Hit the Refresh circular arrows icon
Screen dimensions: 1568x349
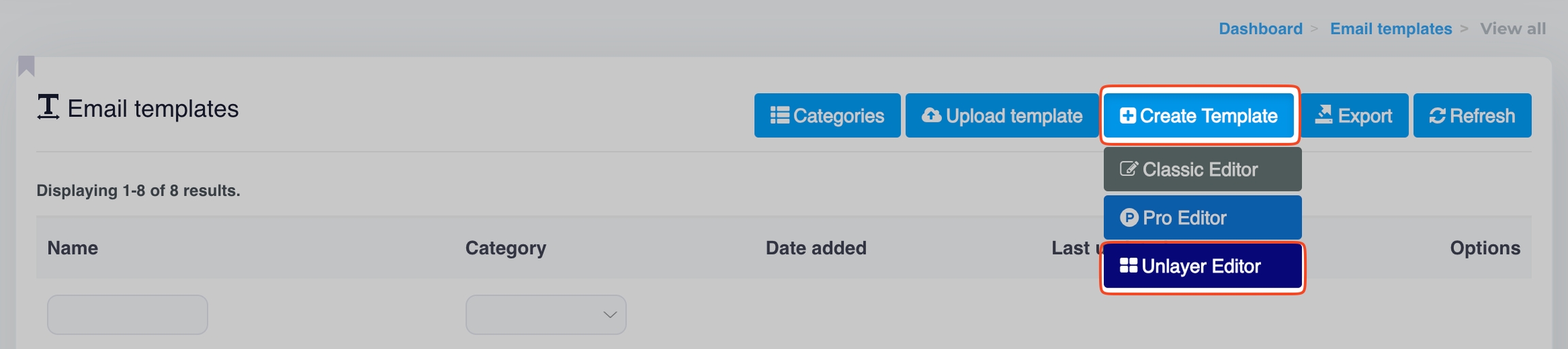tap(1437, 116)
